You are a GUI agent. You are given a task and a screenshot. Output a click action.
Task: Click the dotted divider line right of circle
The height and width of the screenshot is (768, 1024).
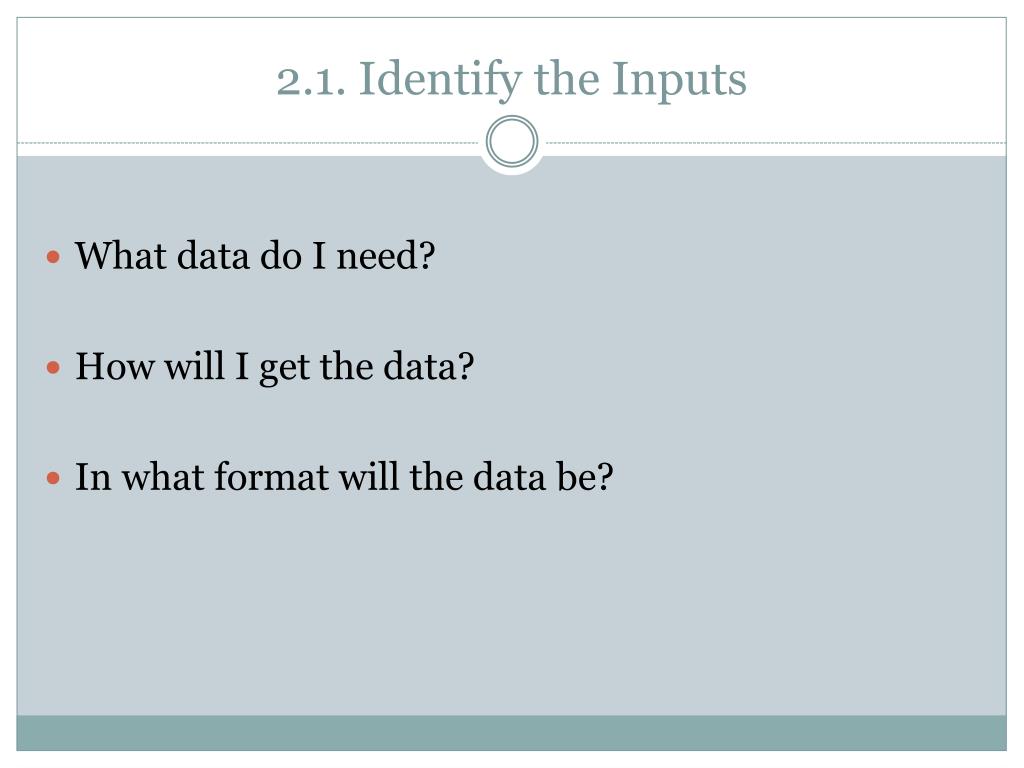click(776, 142)
